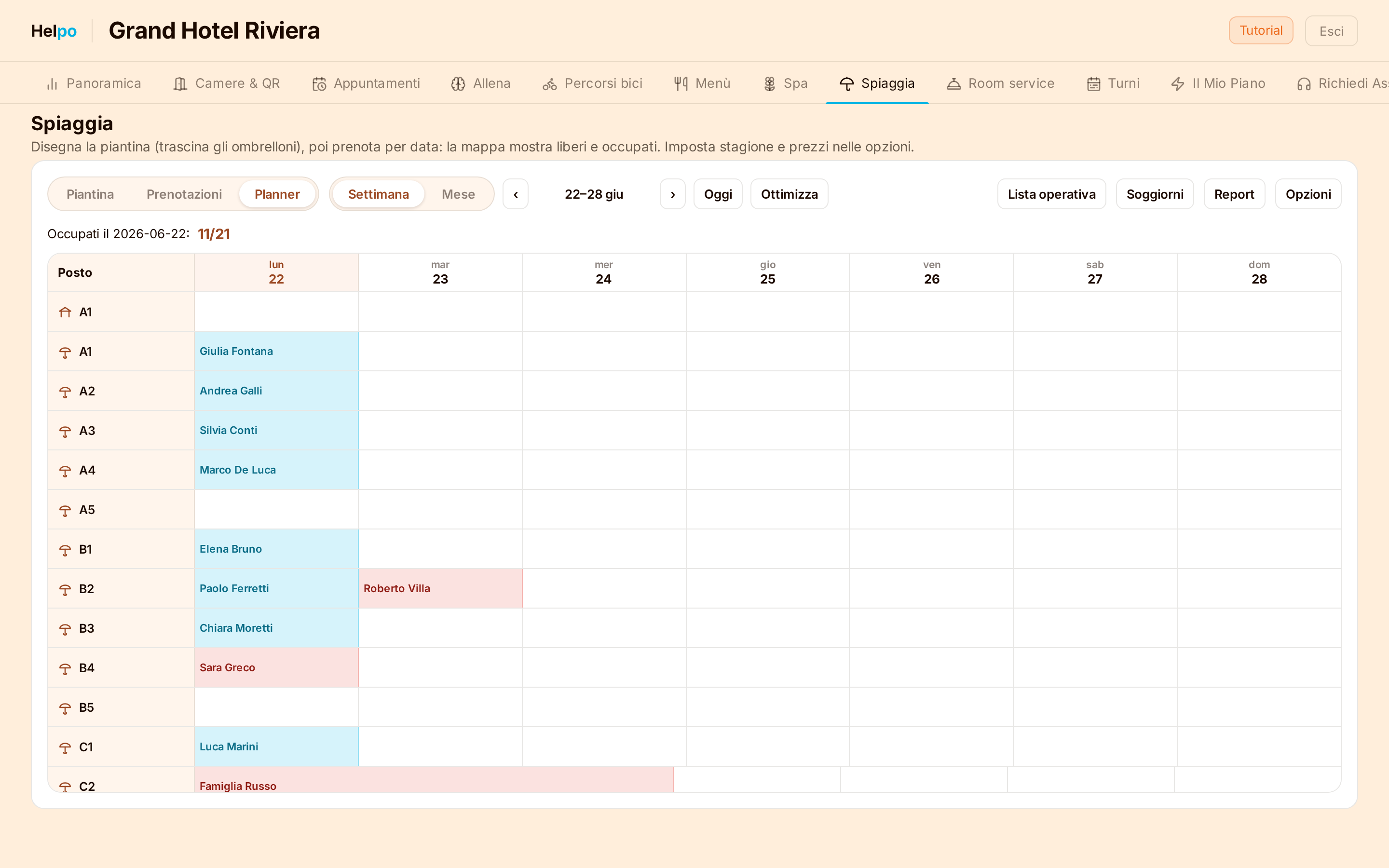Click the 22–28 giu date range label
The width and height of the screenshot is (1389, 868).
(594, 194)
